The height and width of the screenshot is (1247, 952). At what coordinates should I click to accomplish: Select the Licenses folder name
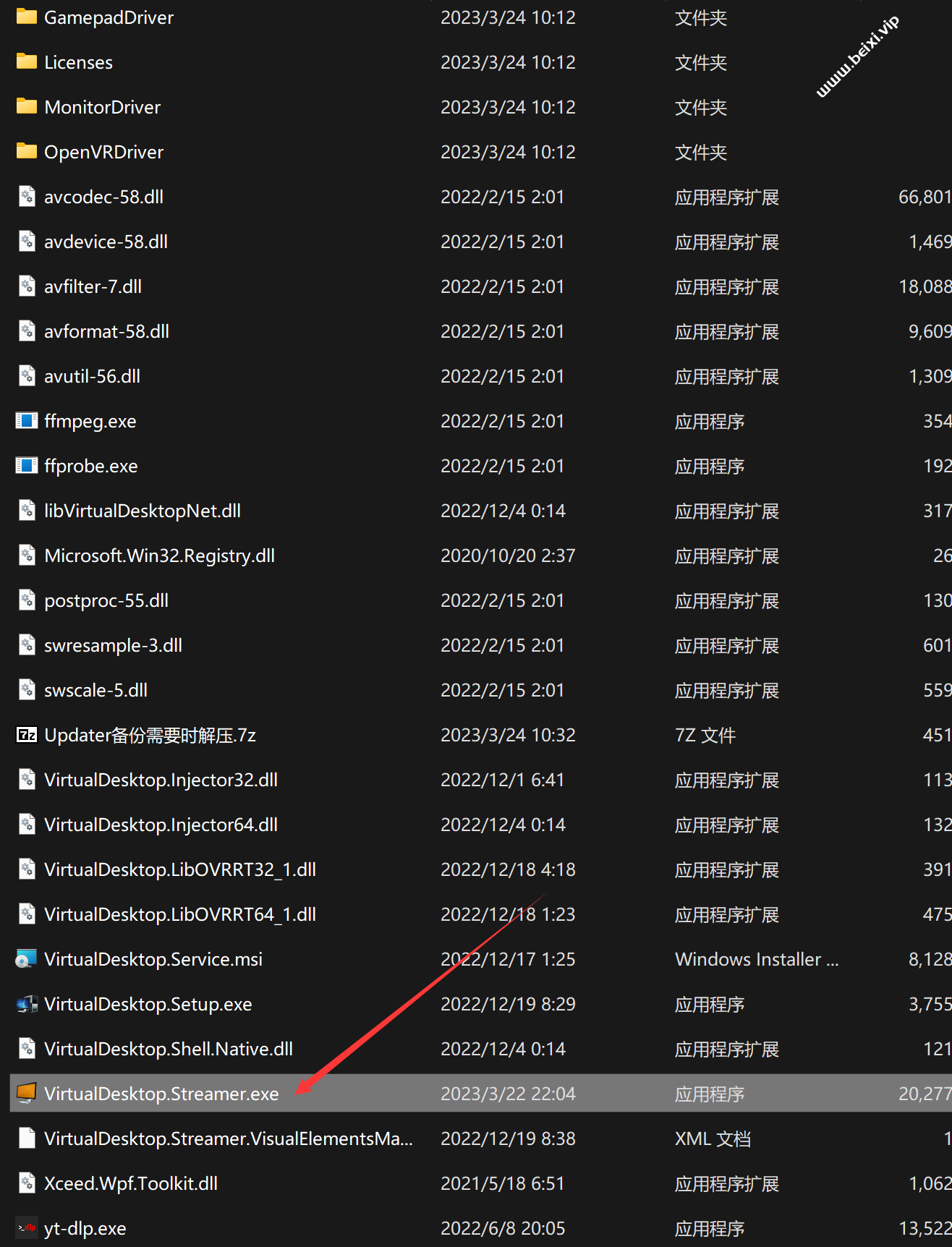pyautogui.click(x=78, y=62)
